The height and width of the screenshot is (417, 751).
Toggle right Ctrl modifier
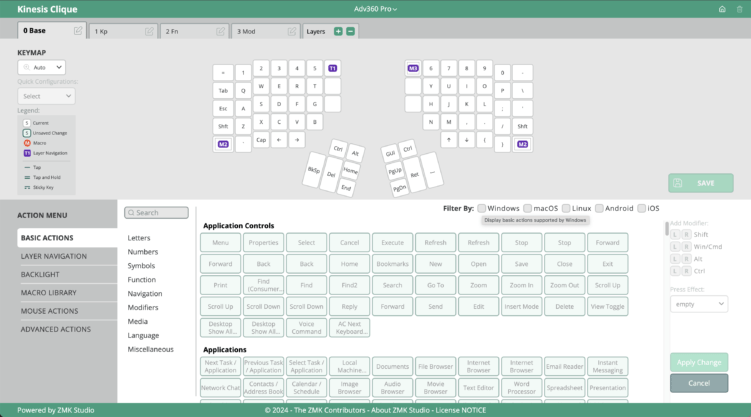686,271
